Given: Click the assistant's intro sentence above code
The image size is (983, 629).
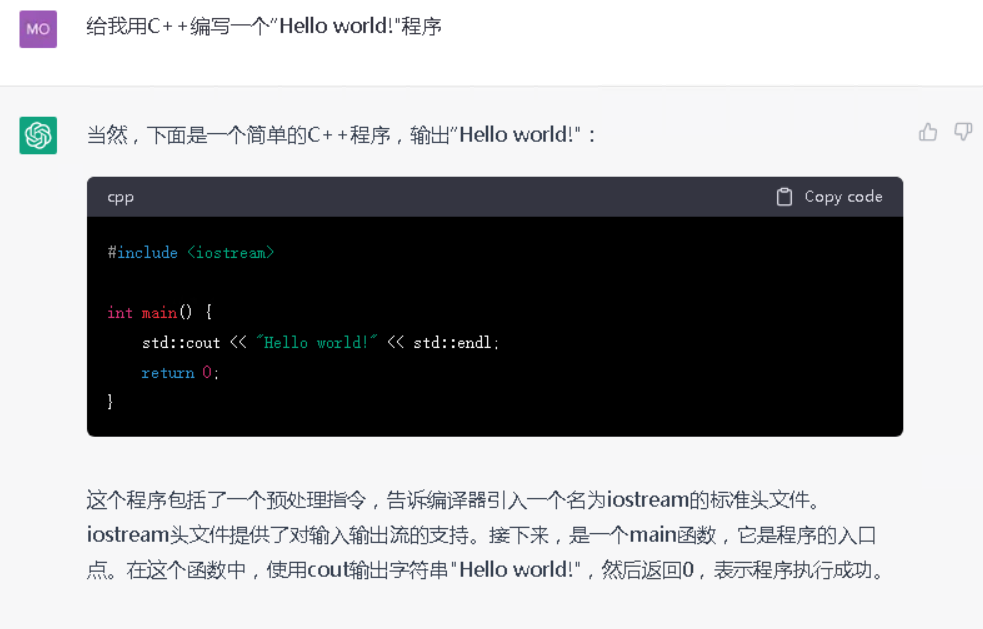Looking at the screenshot, I should pyautogui.click(x=341, y=135).
